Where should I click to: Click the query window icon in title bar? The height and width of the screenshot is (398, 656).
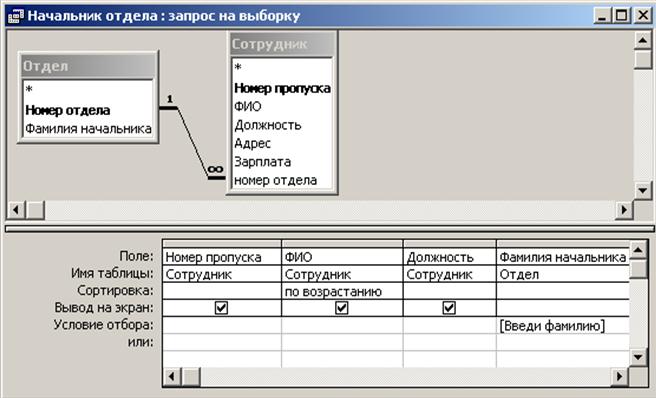click(15, 15)
